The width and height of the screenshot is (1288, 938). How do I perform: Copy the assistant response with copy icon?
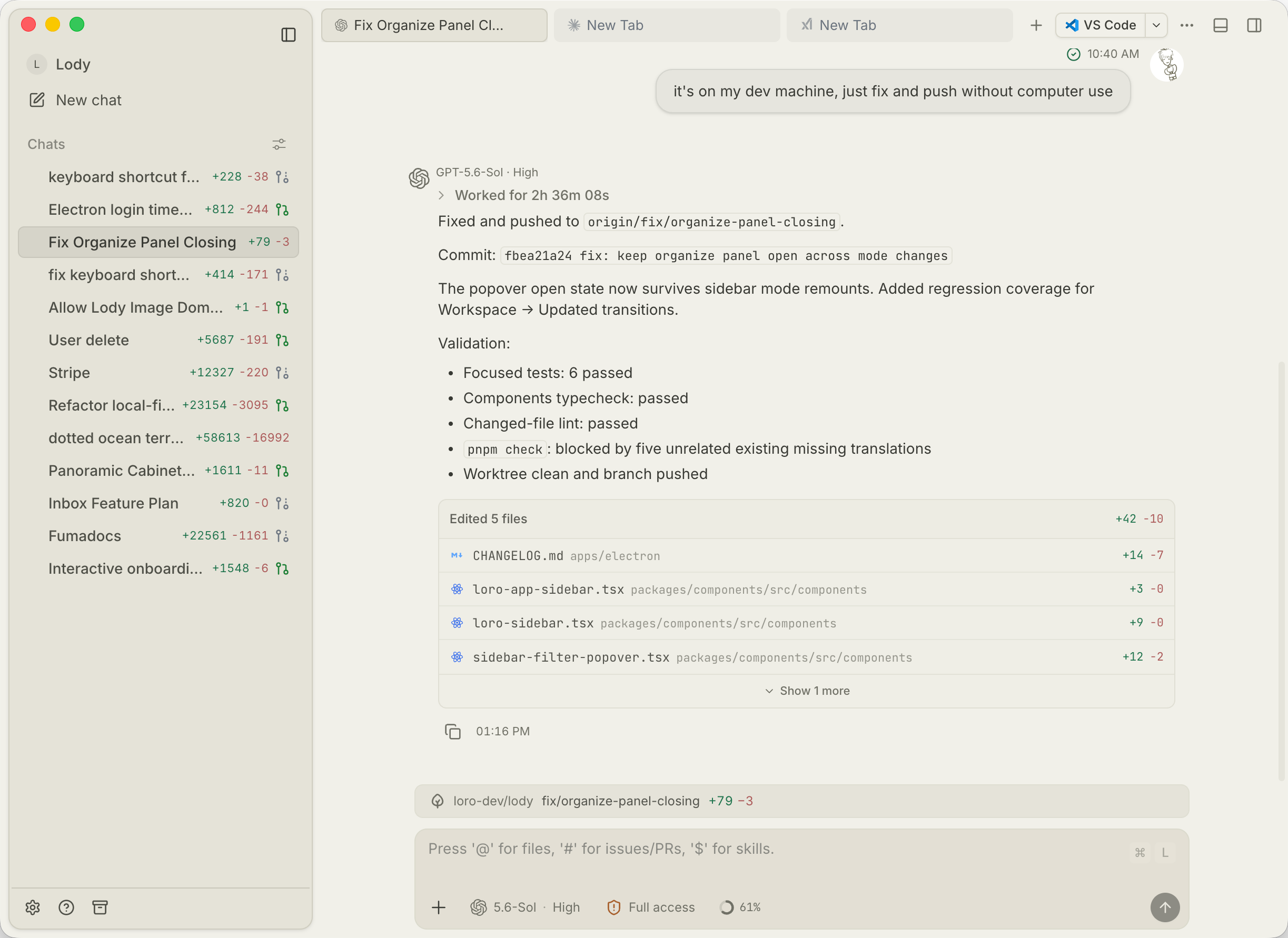tap(453, 731)
